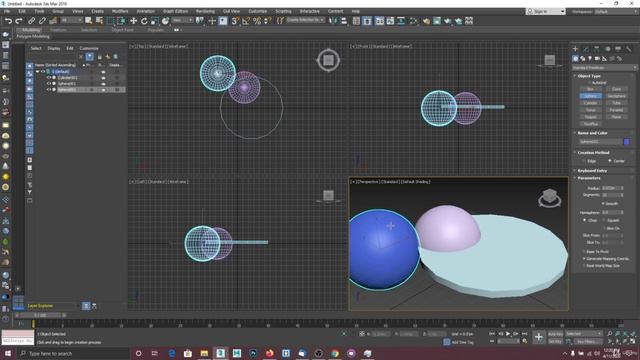The height and width of the screenshot is (360, 640).
Task: Select the Lights category icon in Create panel
Action: tap(590, 59)
